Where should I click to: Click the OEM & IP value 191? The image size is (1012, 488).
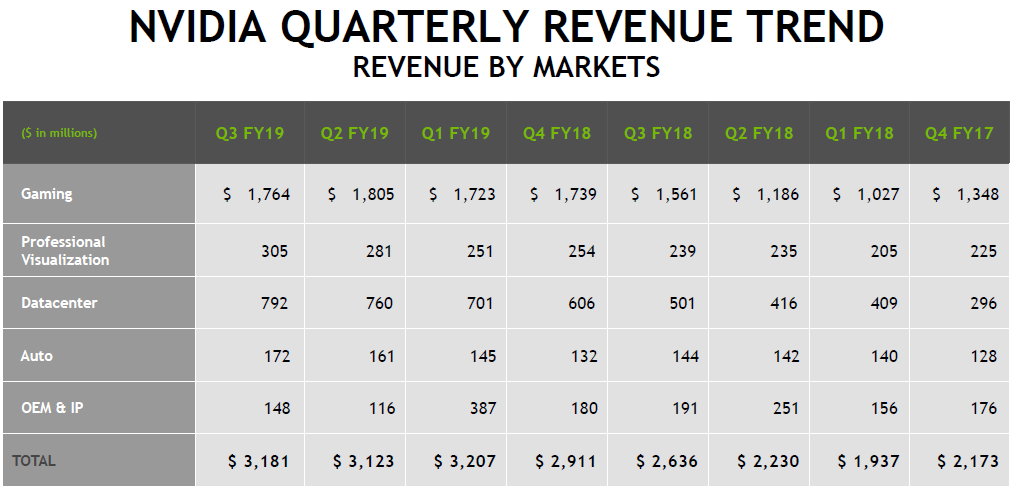point(684,409)
